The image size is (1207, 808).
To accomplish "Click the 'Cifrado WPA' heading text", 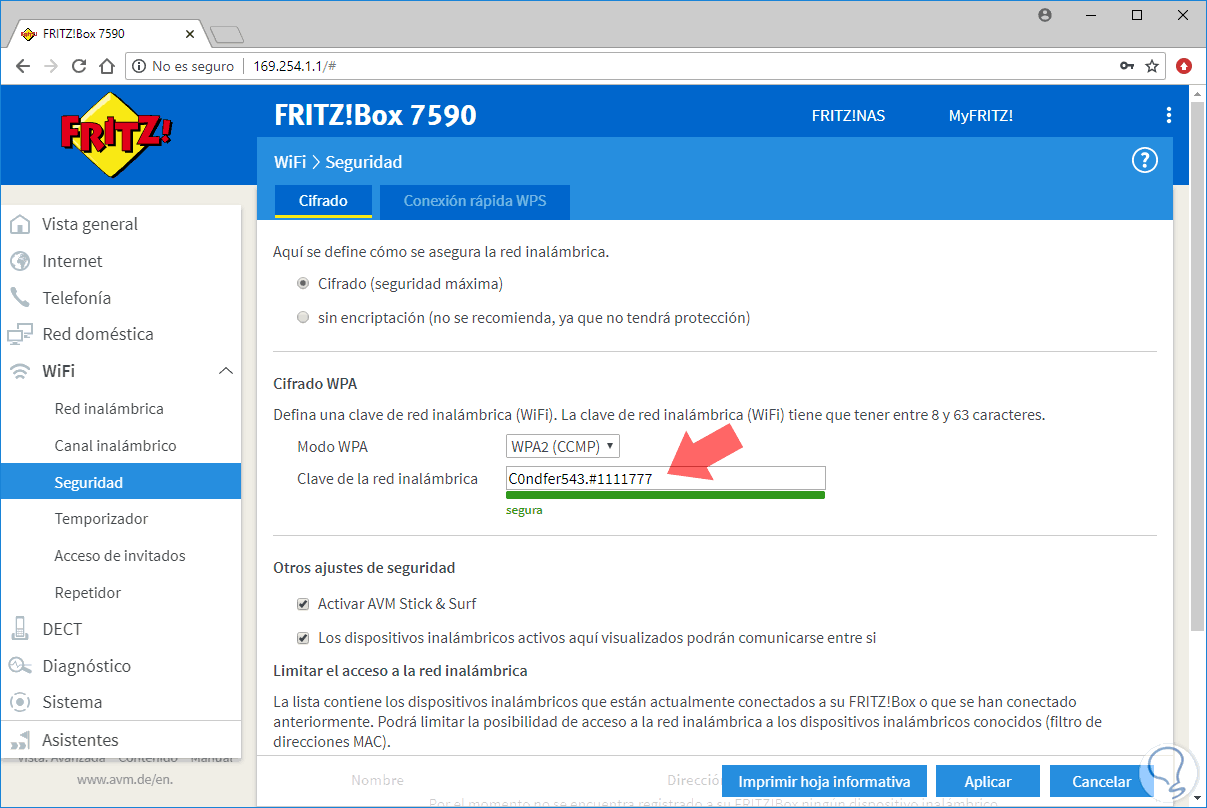I will pyautogui.click(x=315, y=383).
